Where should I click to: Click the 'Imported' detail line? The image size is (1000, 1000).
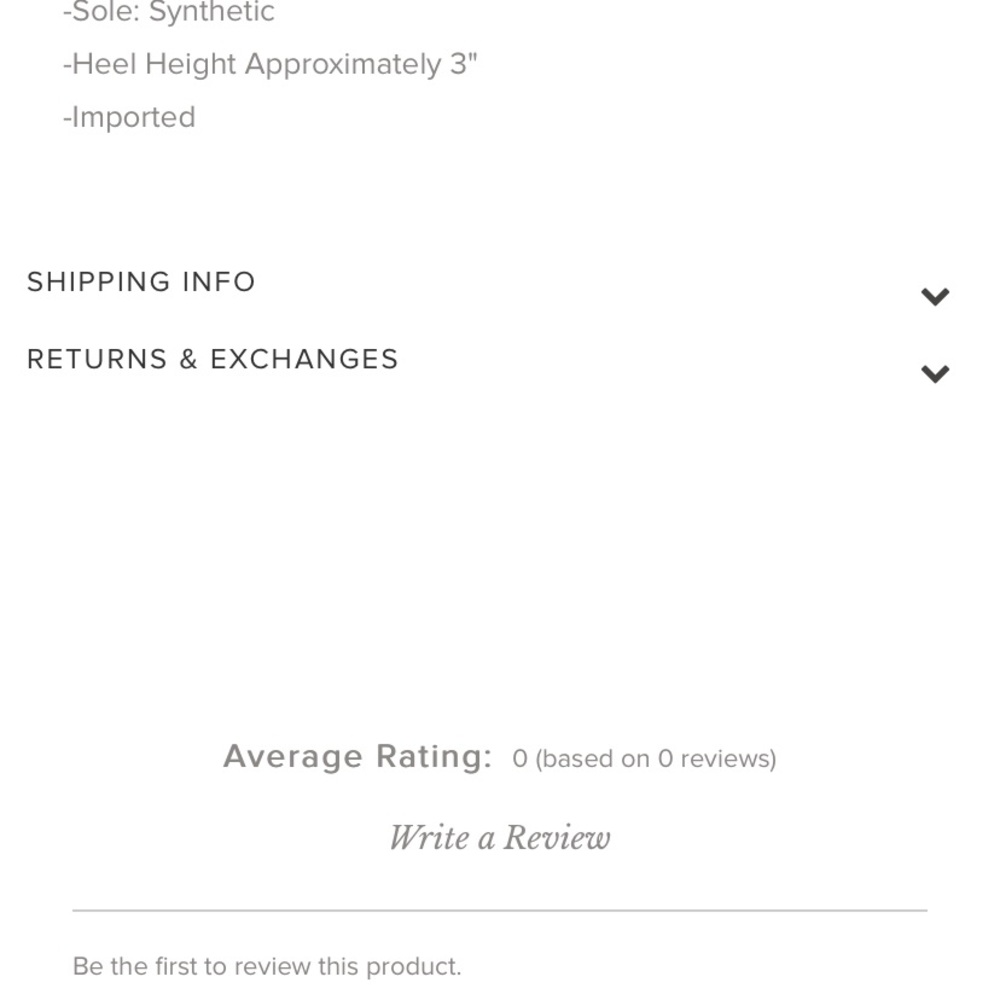click(129, 117)
